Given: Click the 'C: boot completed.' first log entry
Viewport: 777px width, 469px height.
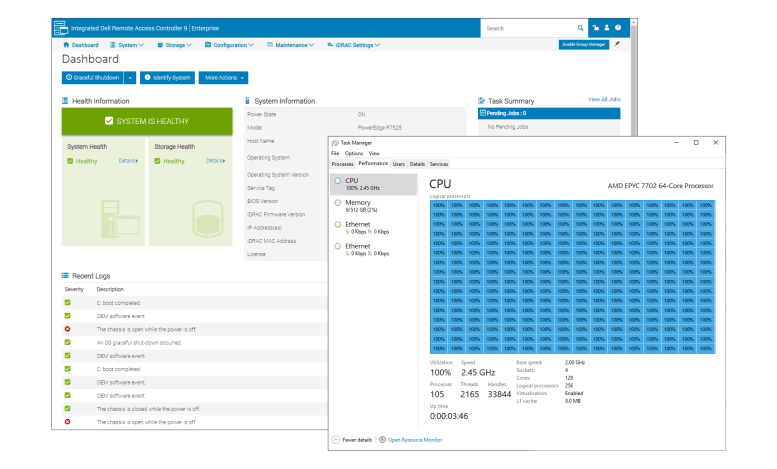Looking at the screenshot, I should [x=118, y=302].
